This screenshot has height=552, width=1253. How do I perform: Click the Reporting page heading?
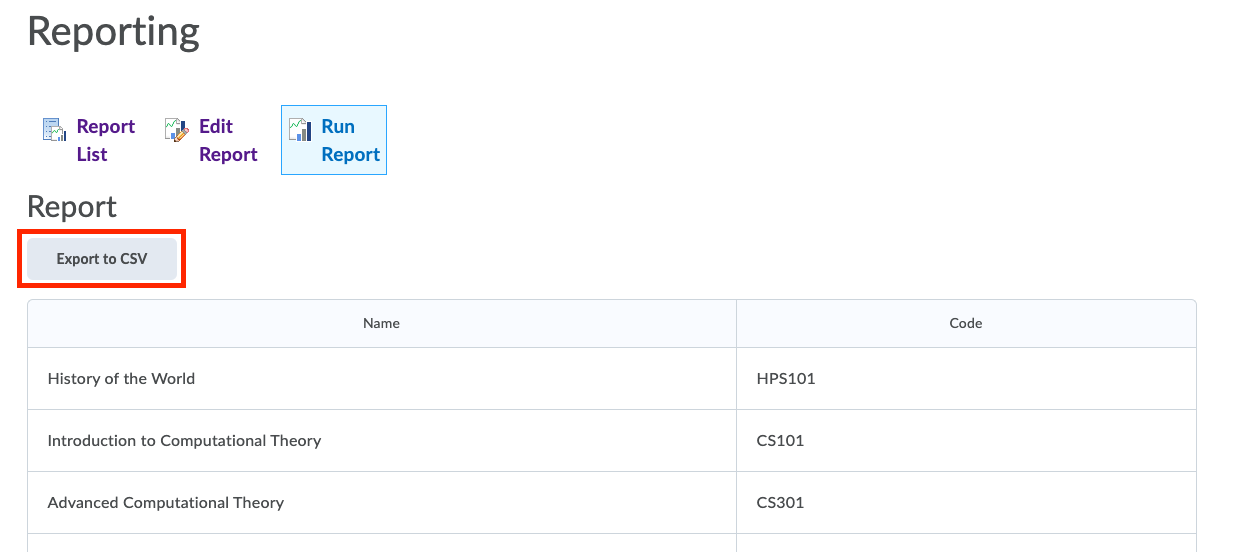(x=113, y=32)
